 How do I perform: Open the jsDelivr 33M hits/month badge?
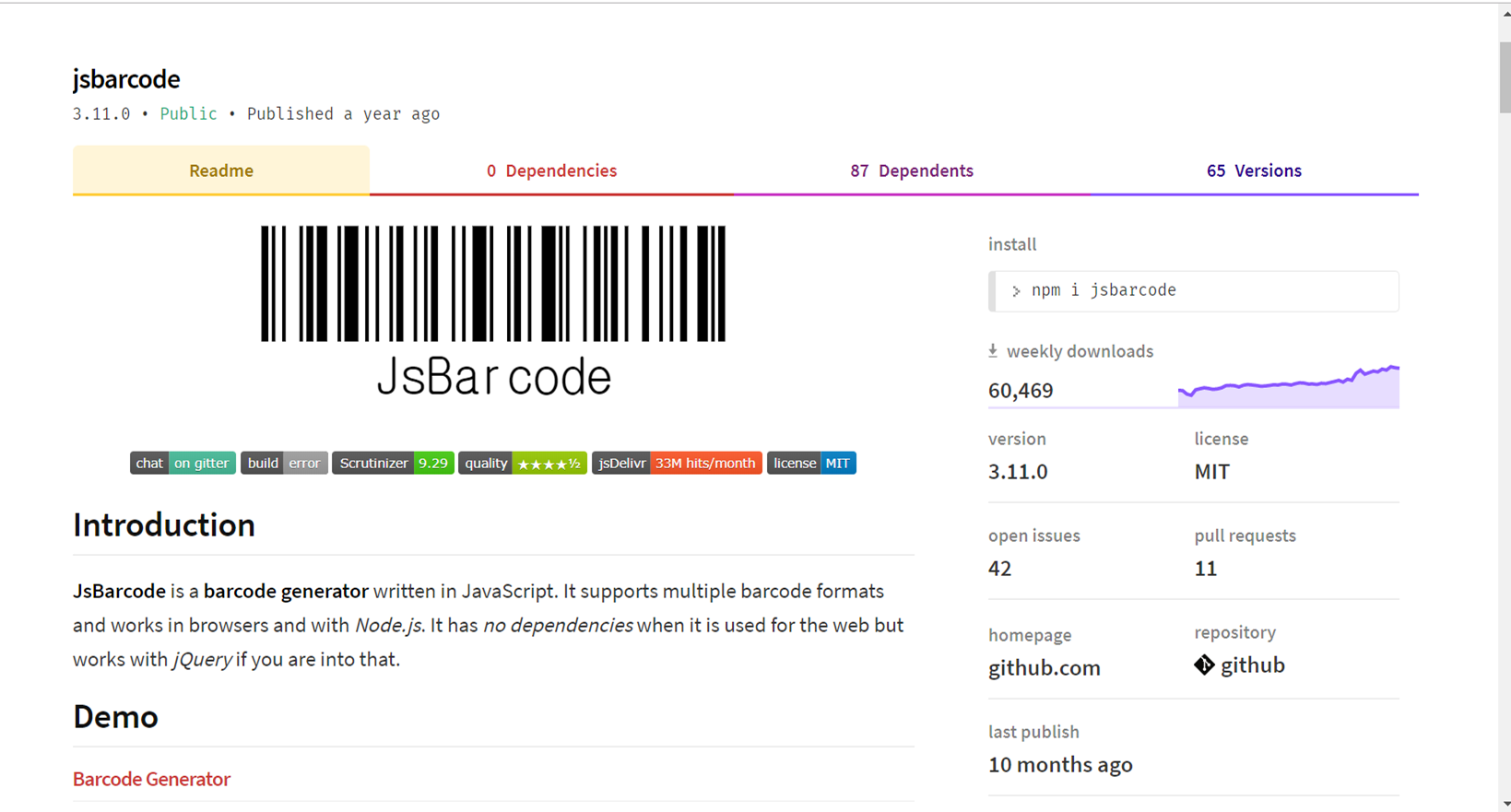click(x=677, y=463)
